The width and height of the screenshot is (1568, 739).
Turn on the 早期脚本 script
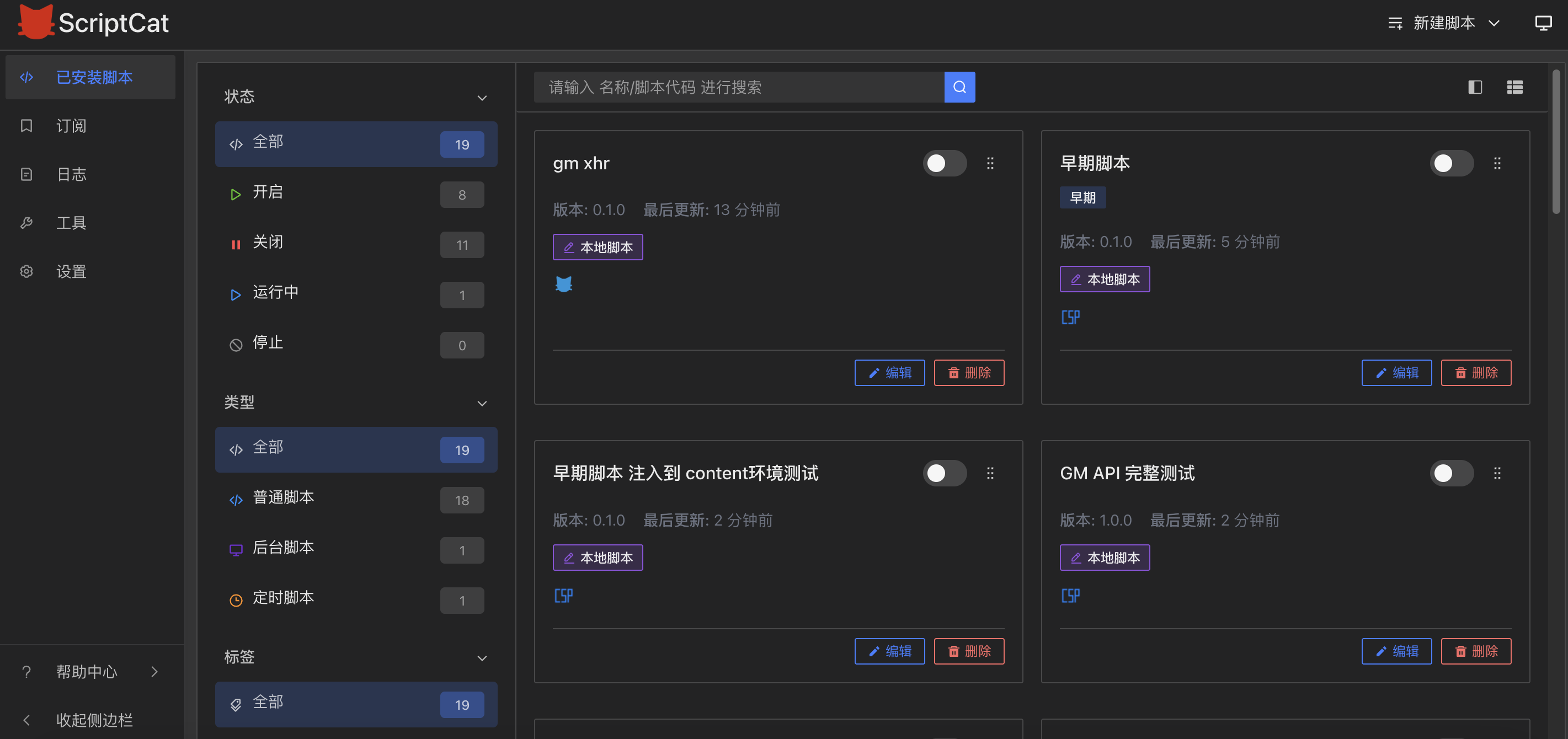(1452, 163)
